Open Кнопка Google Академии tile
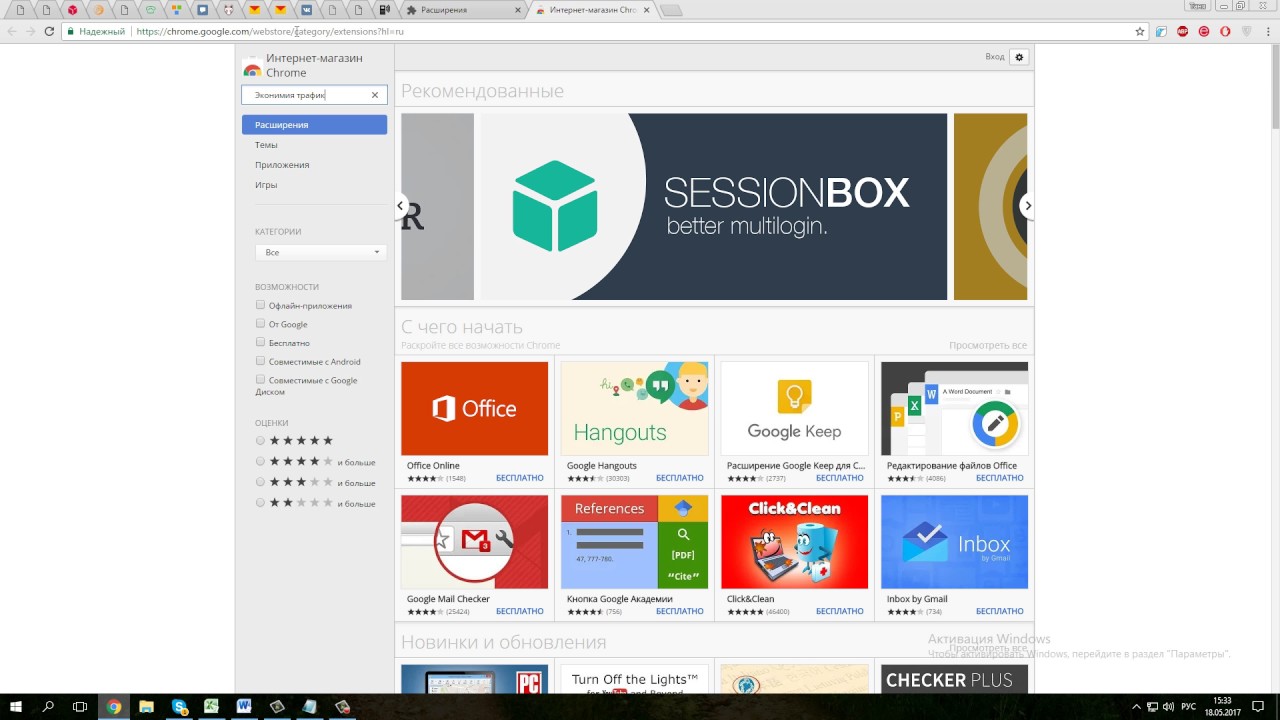 coord(634,555)
